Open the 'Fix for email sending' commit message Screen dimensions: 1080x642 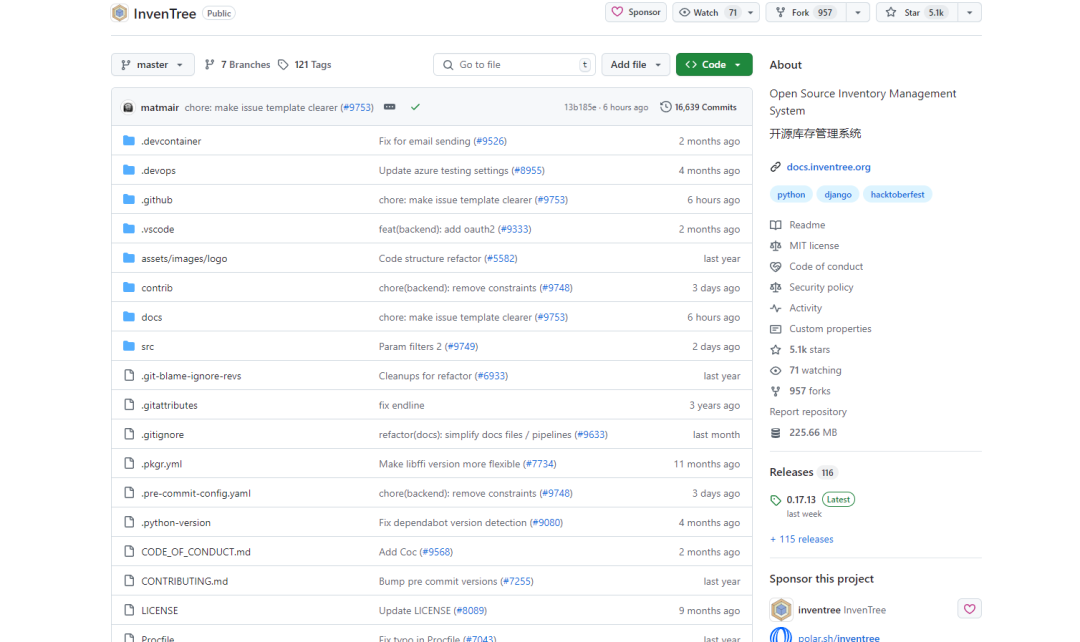click(424, 141)
